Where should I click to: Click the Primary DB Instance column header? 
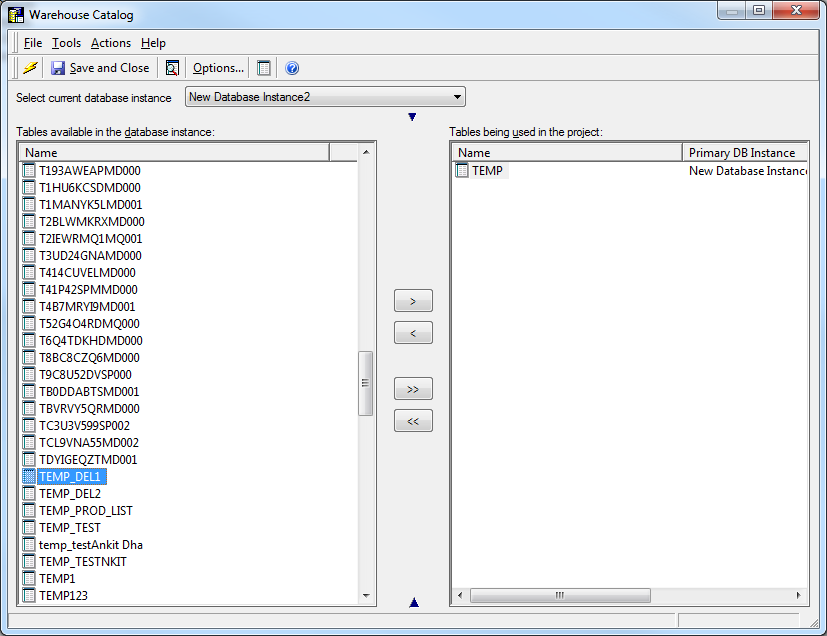pos(745,153)
